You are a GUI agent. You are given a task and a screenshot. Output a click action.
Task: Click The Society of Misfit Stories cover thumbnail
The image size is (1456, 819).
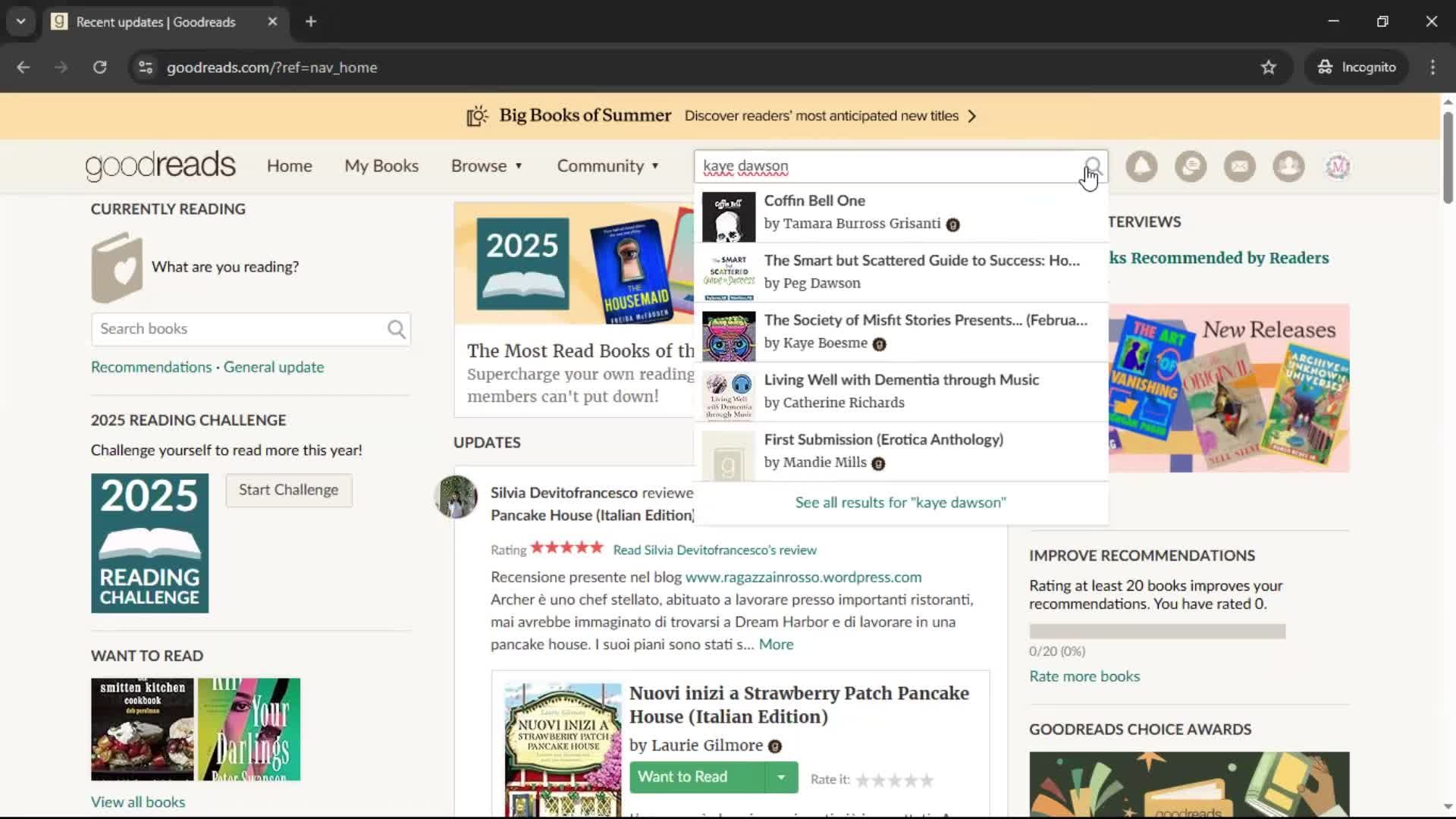click(x=728, y=336)
